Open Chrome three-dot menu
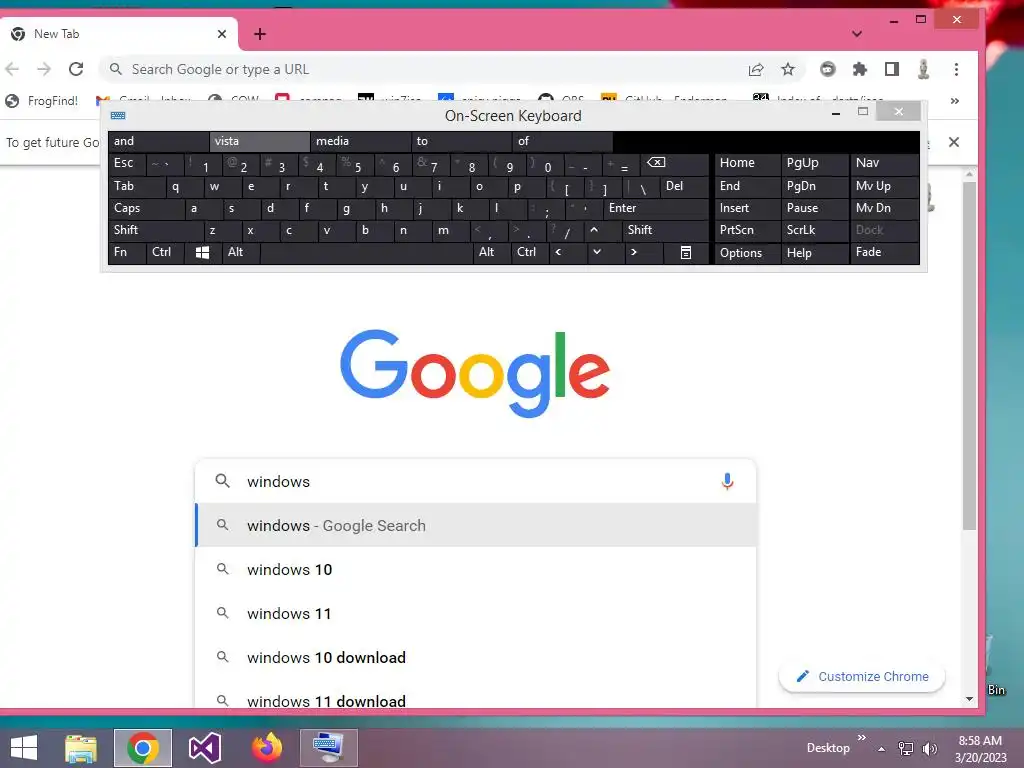The image size is (1024, 768). [956, 69]
